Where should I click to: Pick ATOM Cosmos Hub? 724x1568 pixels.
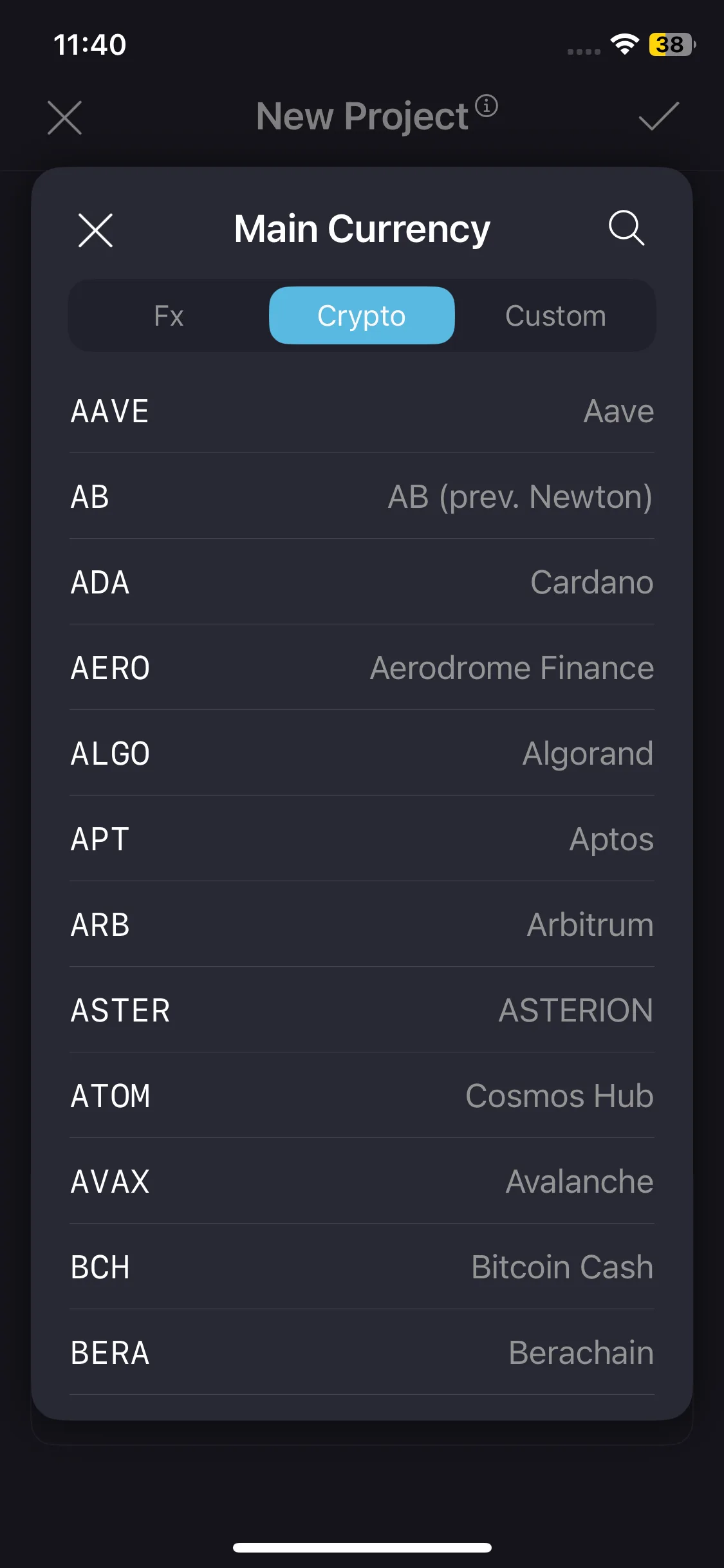pyautogui.click(x=362, y=1096)
